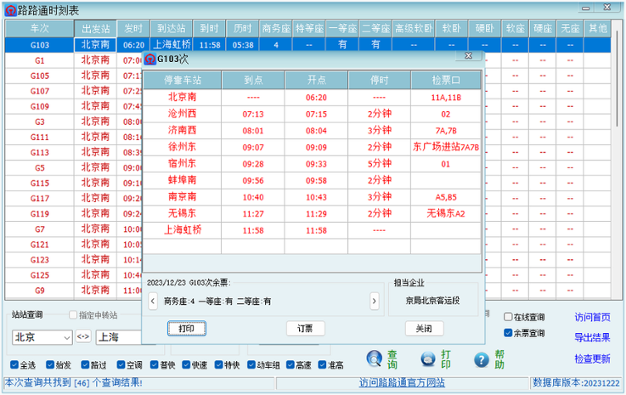Open the 北京 departure station dropdown
The width and height of the screenshot is (626, 395).
pyautogui.click(x=67, y=337)
